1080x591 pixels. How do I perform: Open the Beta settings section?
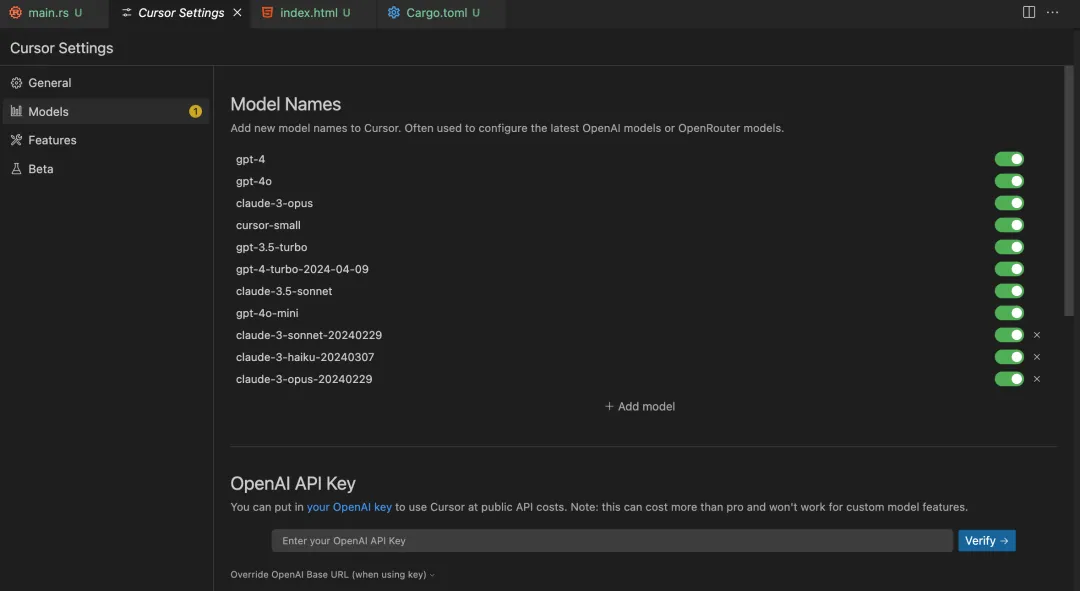106,169
